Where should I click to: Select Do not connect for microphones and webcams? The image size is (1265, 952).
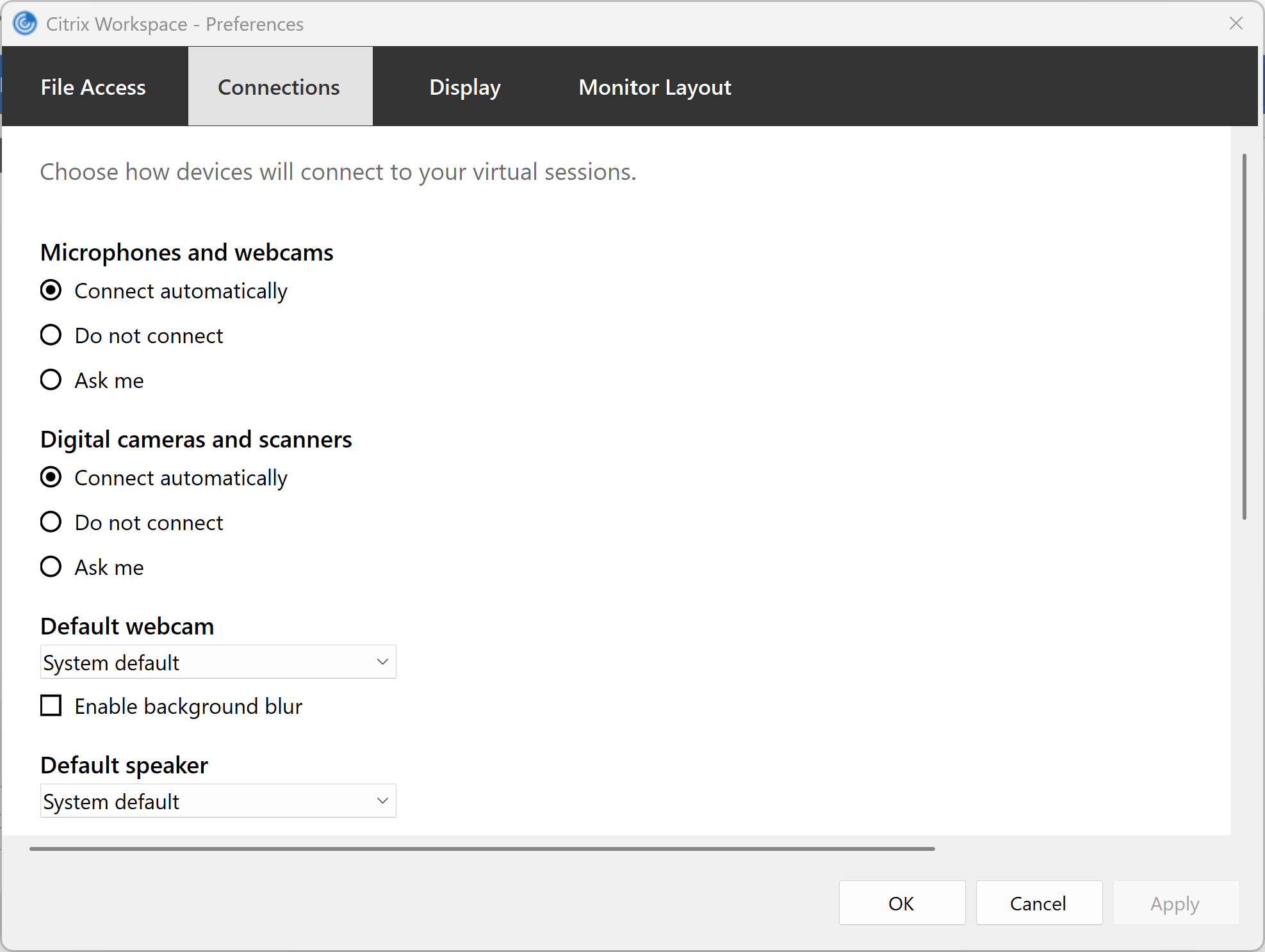[51, 335]
